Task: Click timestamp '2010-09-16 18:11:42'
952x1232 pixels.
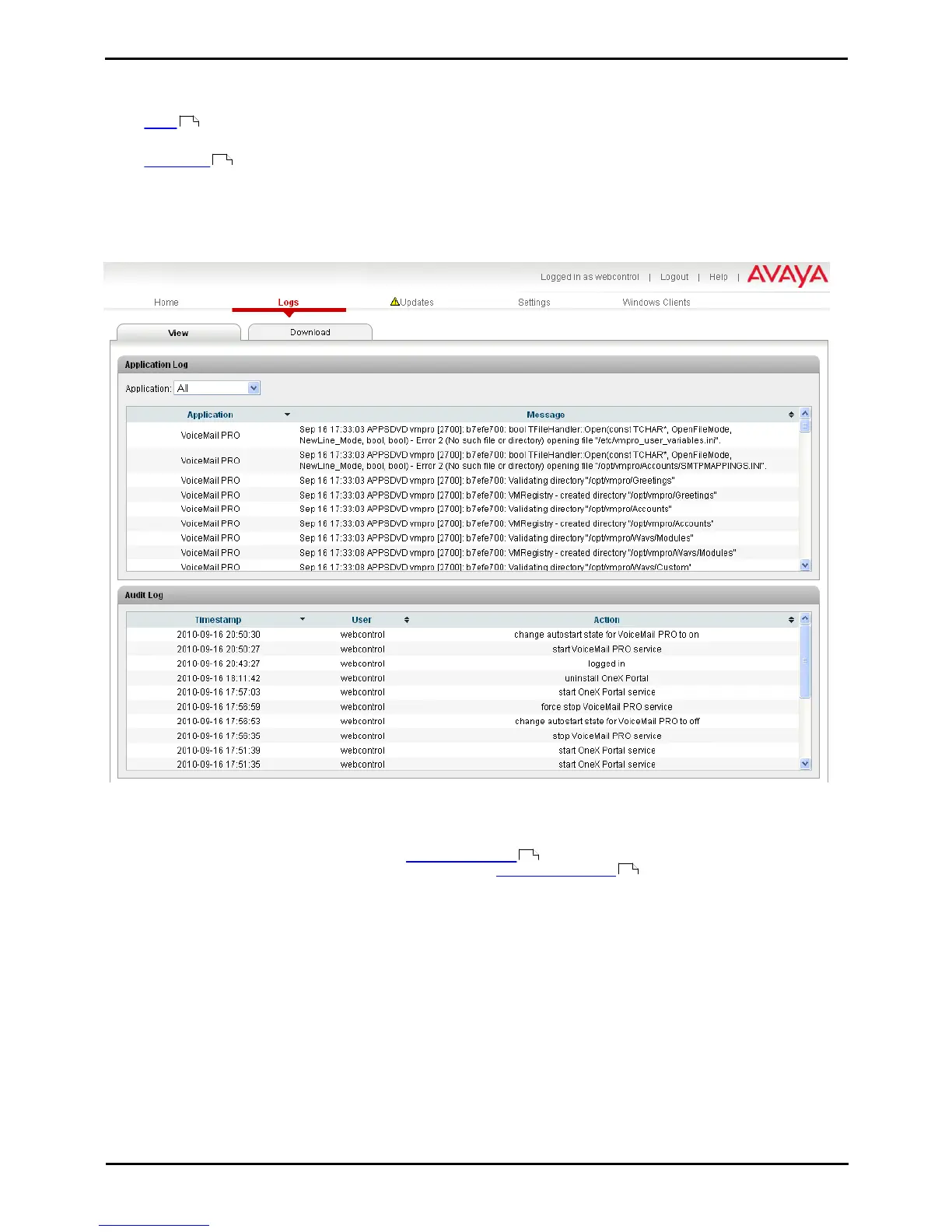Action: tap(219, 678)
